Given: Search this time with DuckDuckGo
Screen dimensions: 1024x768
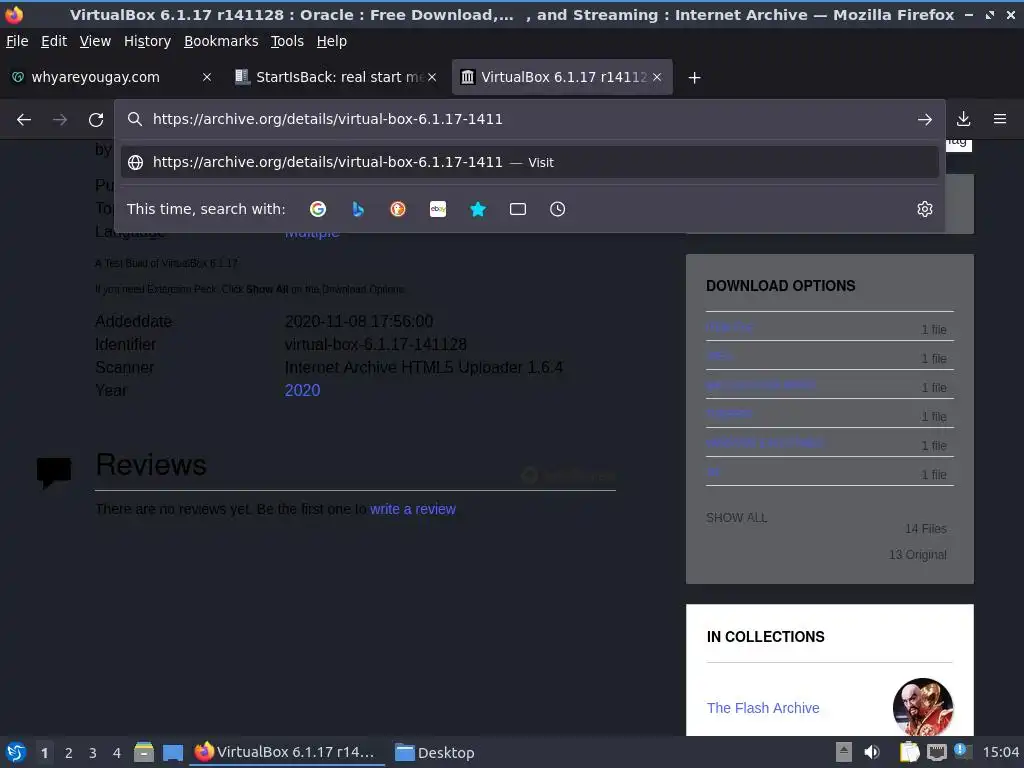Looking at the screenshot, I should click(398, 209).
